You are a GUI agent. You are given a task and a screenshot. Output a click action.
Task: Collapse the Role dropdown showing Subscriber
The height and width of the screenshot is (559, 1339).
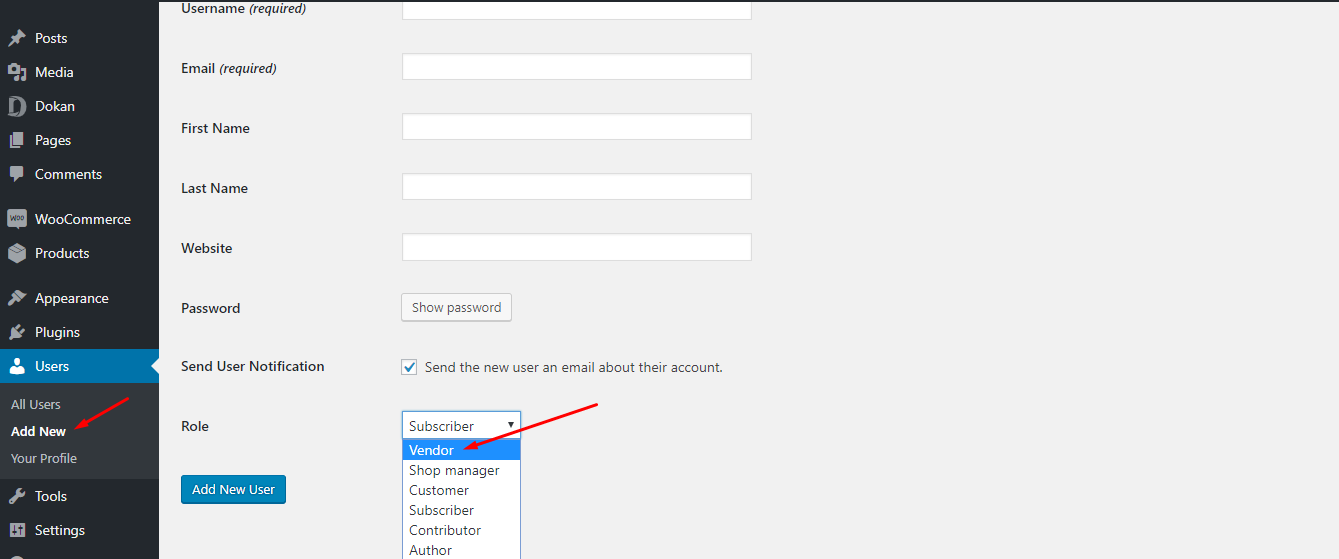[461, 425]
